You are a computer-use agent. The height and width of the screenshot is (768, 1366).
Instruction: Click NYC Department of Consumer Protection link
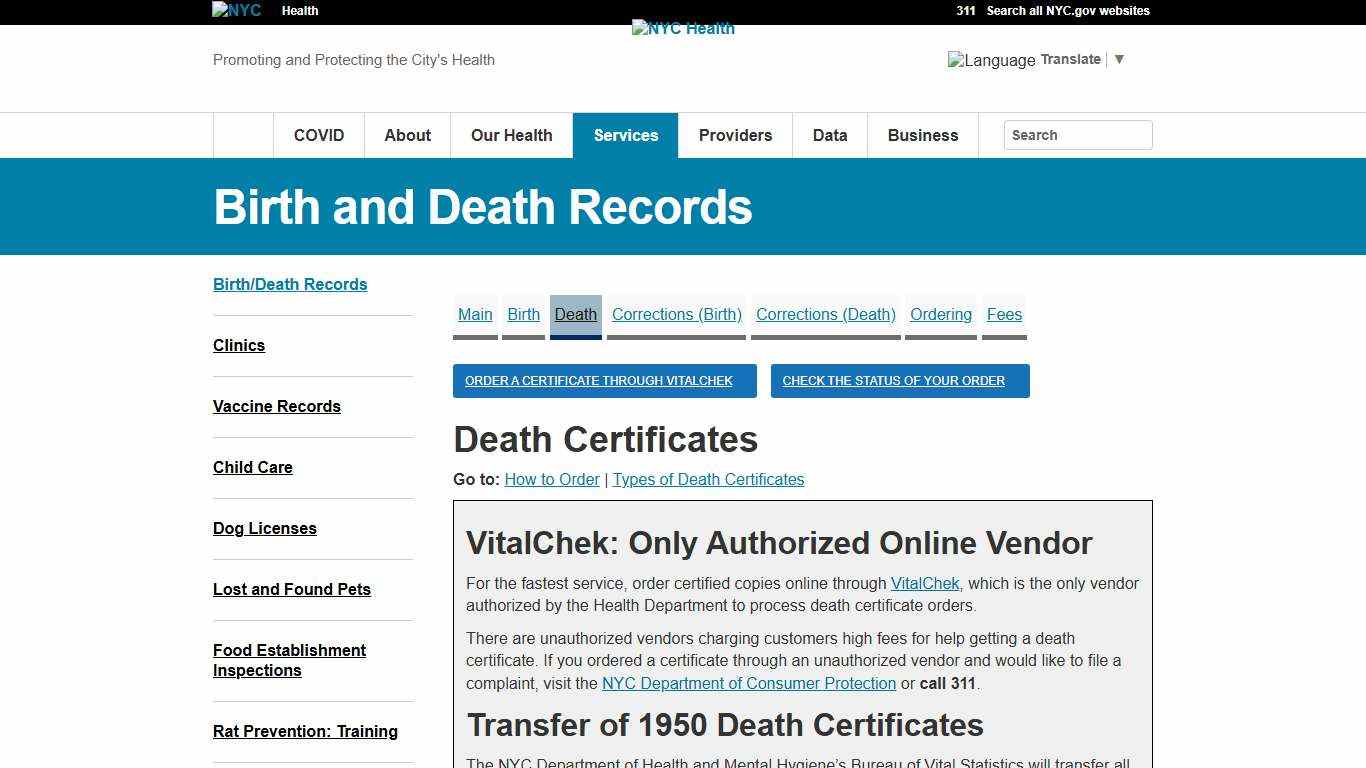tap(748, 683)
